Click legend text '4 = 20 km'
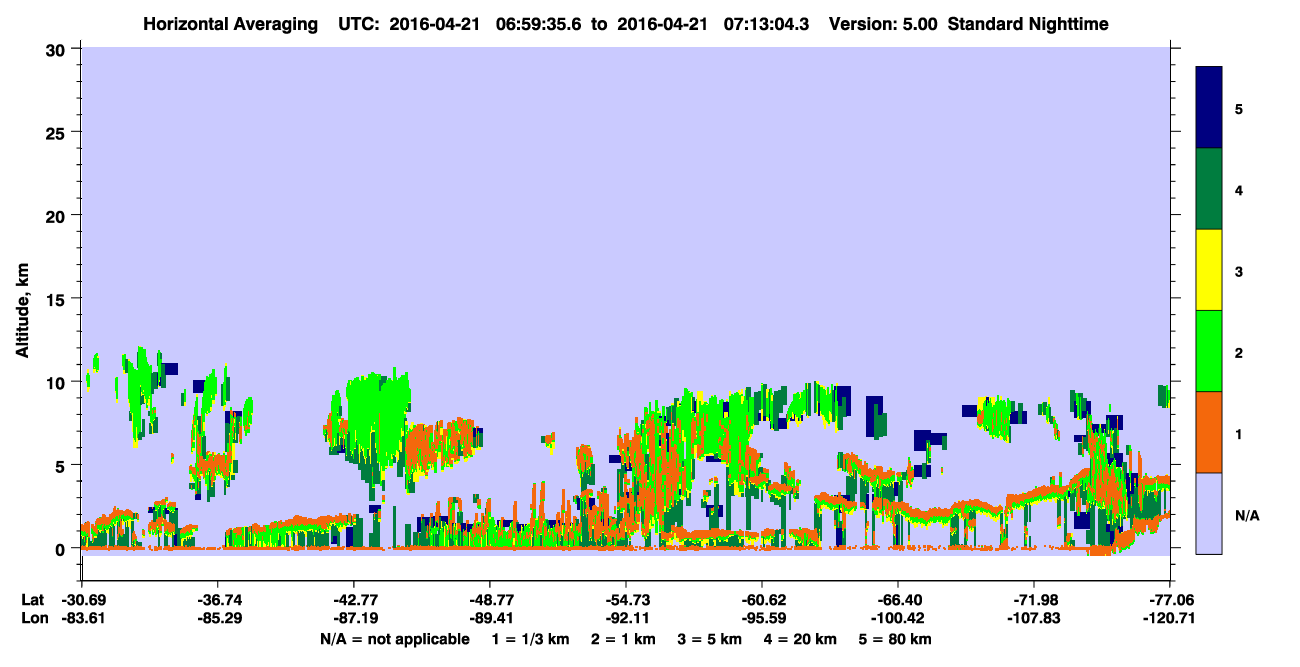Image resolution: width=1300 pixels, height=667 pixels. click(x=801, y=639)
